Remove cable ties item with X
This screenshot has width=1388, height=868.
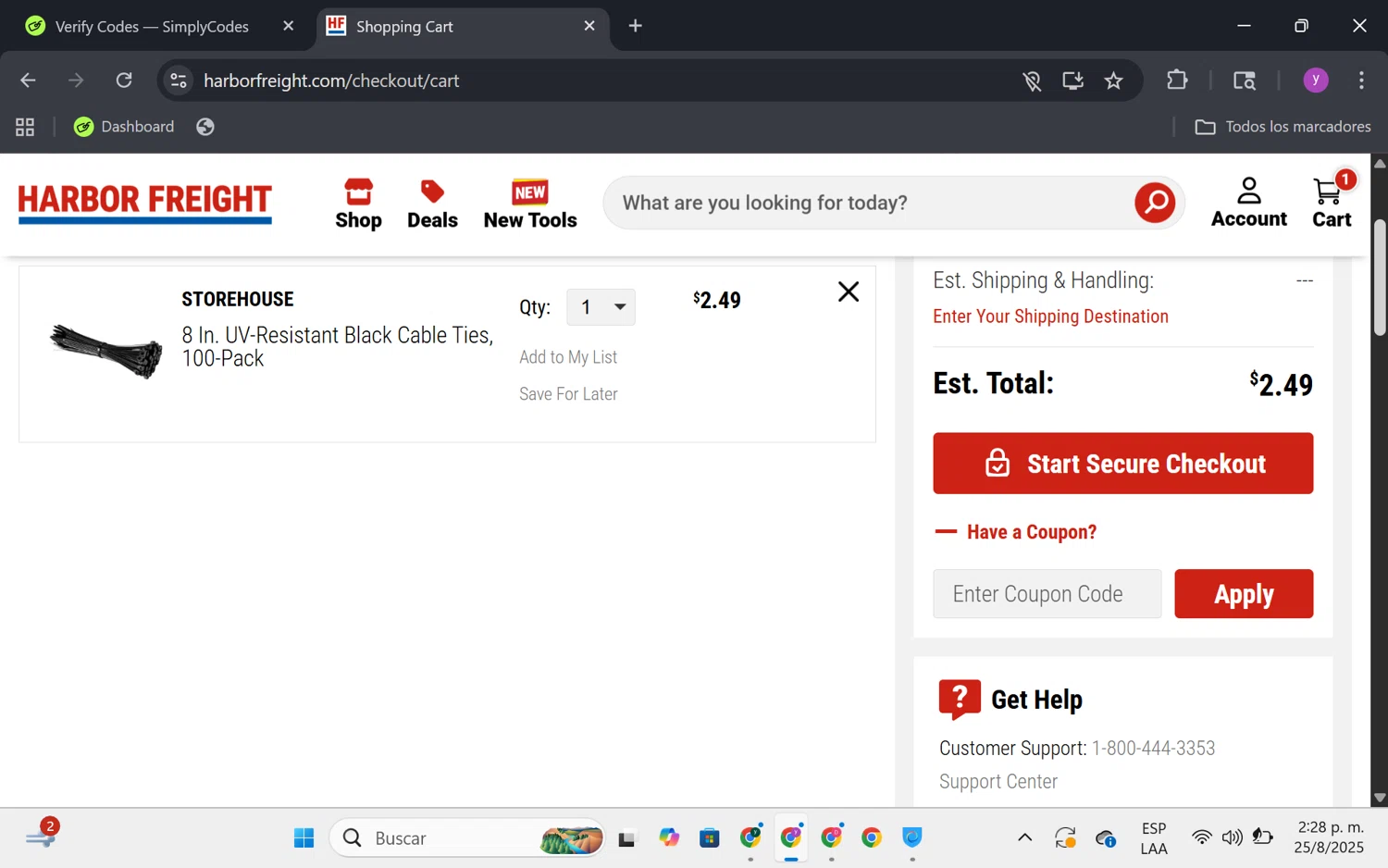849,291
